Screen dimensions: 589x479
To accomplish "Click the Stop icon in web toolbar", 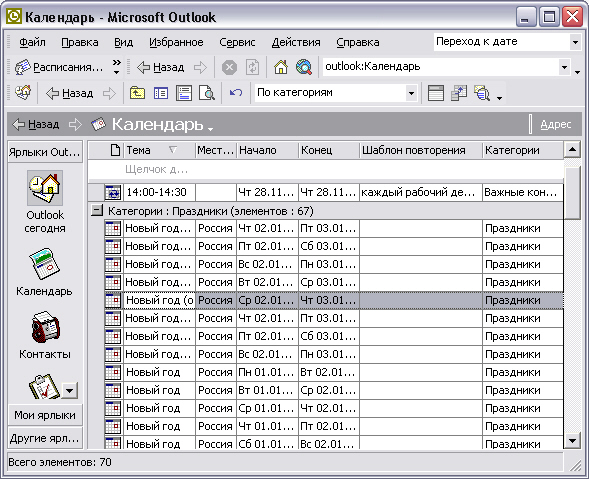I will click(x=229, y=68).
